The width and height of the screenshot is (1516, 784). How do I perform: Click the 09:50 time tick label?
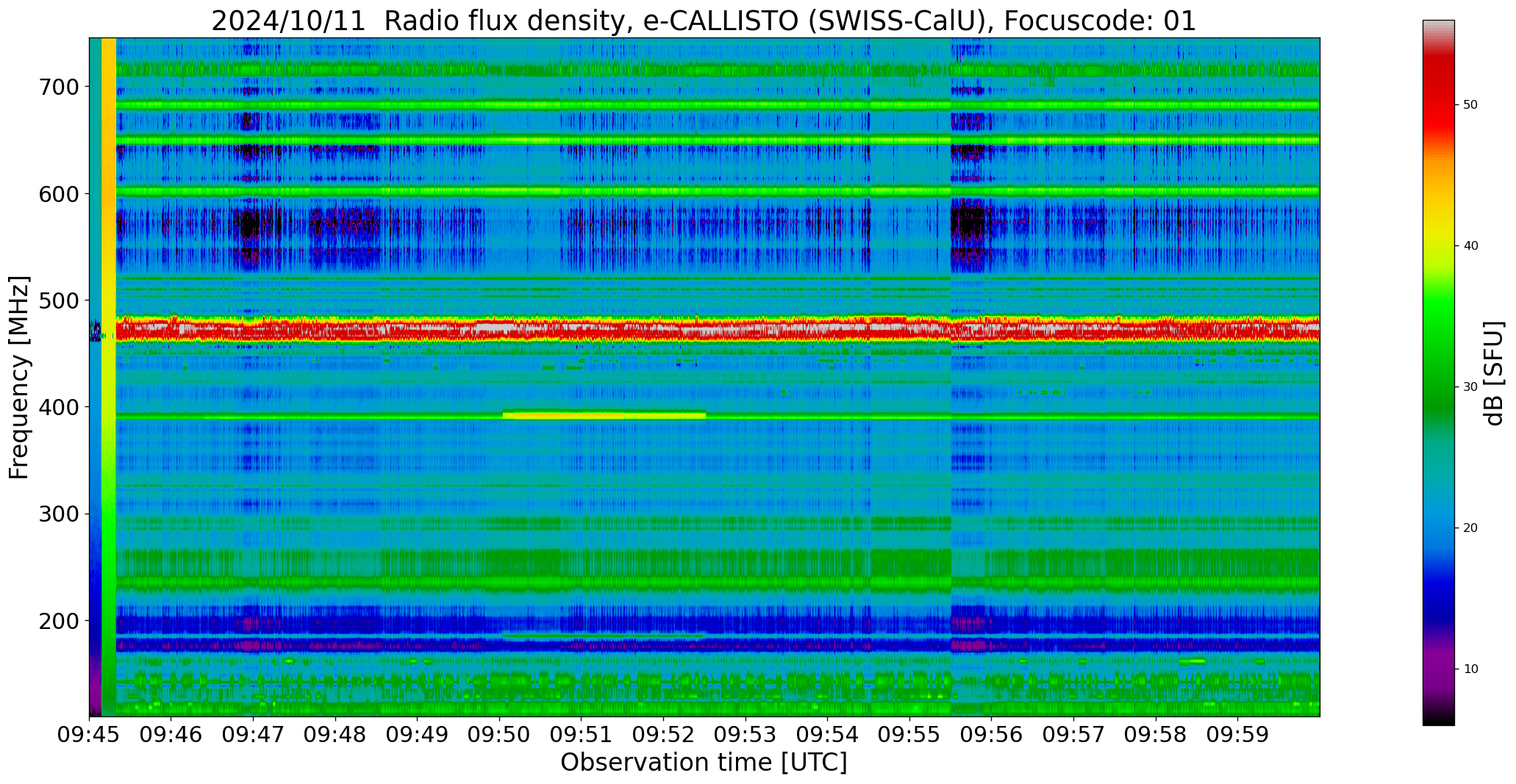click(x=500, y=735)
